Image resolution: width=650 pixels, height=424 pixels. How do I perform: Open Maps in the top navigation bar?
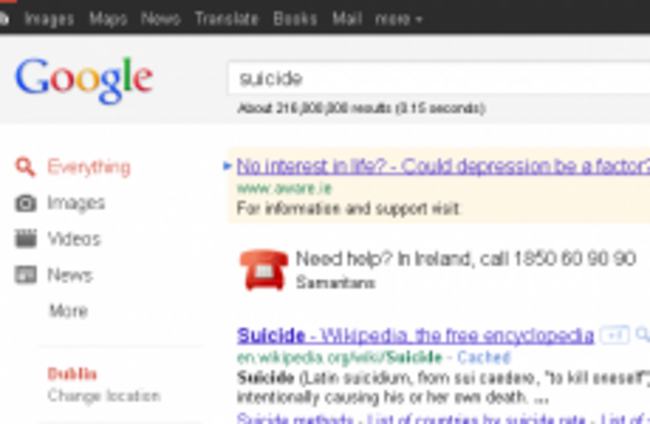tap(108, 19)
